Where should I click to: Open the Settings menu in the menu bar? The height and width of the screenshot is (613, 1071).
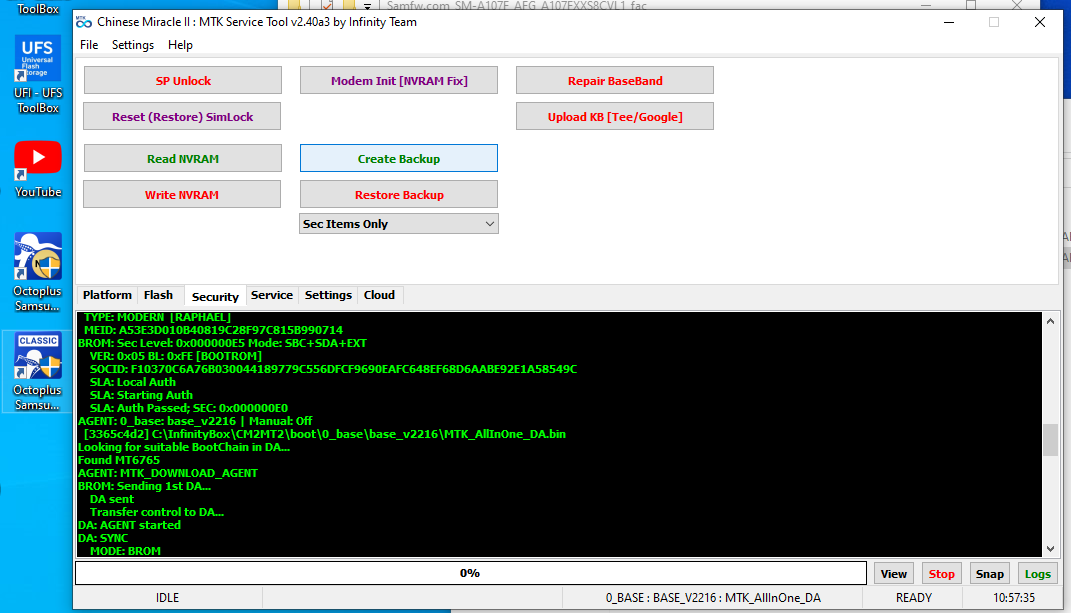click(133, 45)
